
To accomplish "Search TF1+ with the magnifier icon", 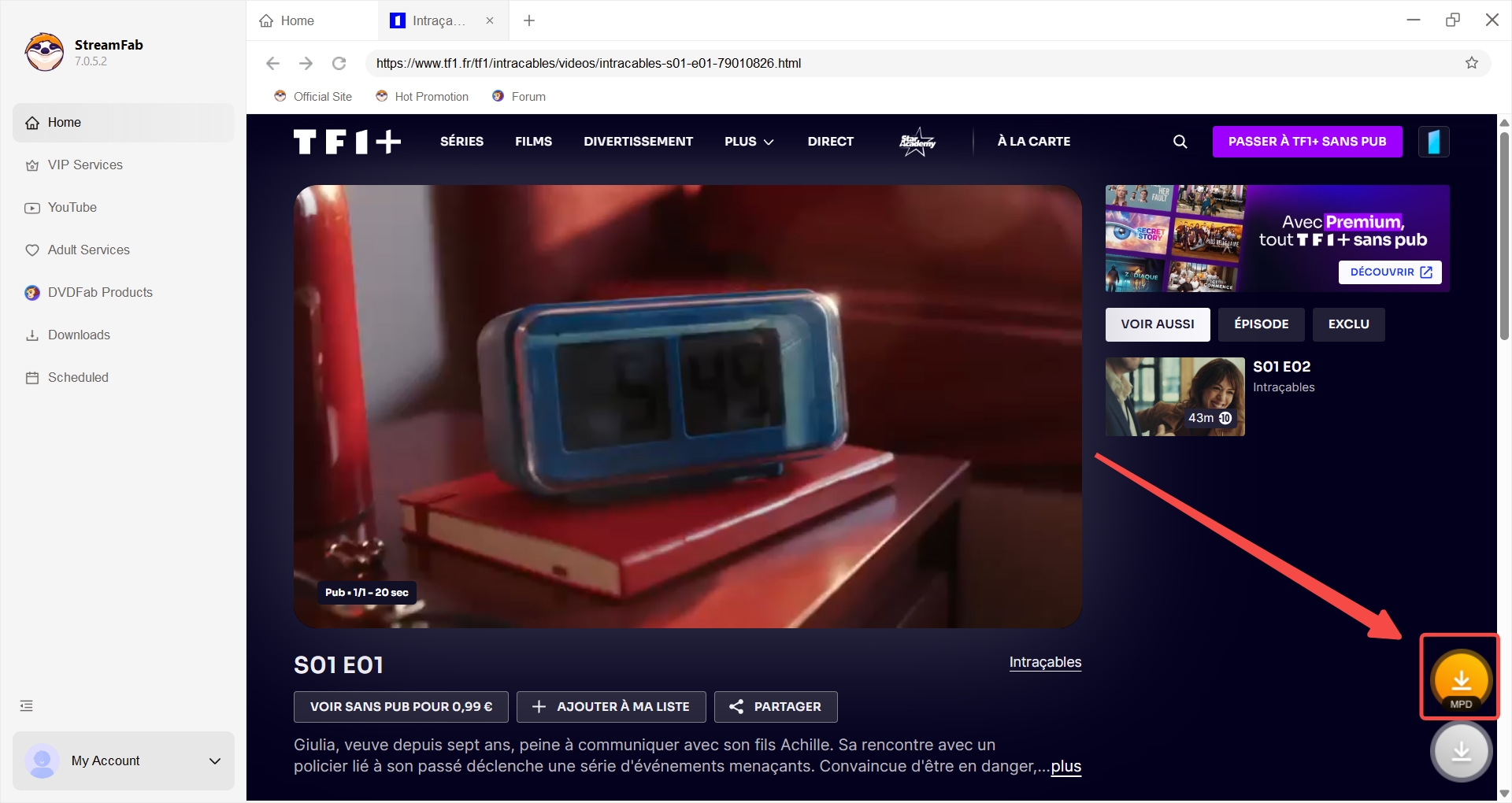I will tap(1180, 142).
